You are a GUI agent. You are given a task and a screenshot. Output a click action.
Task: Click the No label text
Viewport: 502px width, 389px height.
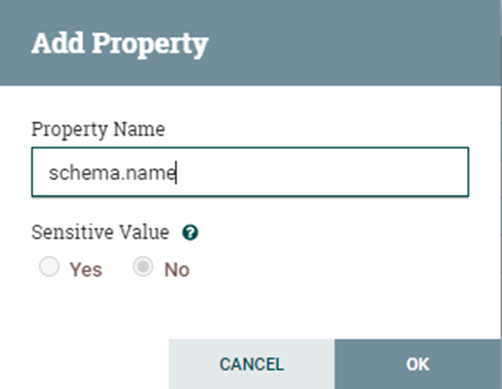[x=177, y=269]
